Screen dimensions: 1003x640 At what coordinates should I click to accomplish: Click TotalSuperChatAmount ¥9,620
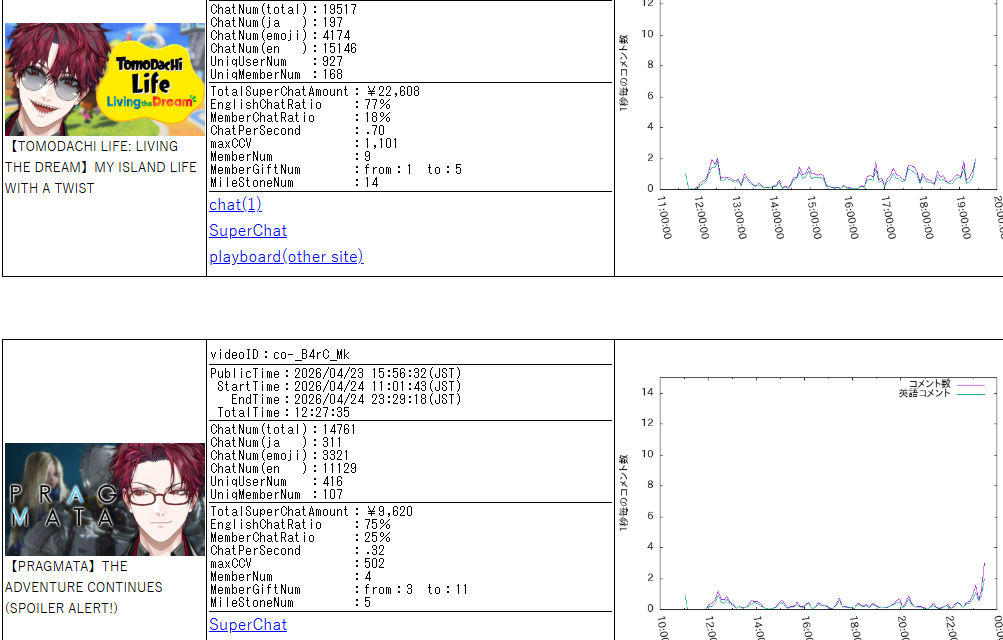[x=390, y=511]
